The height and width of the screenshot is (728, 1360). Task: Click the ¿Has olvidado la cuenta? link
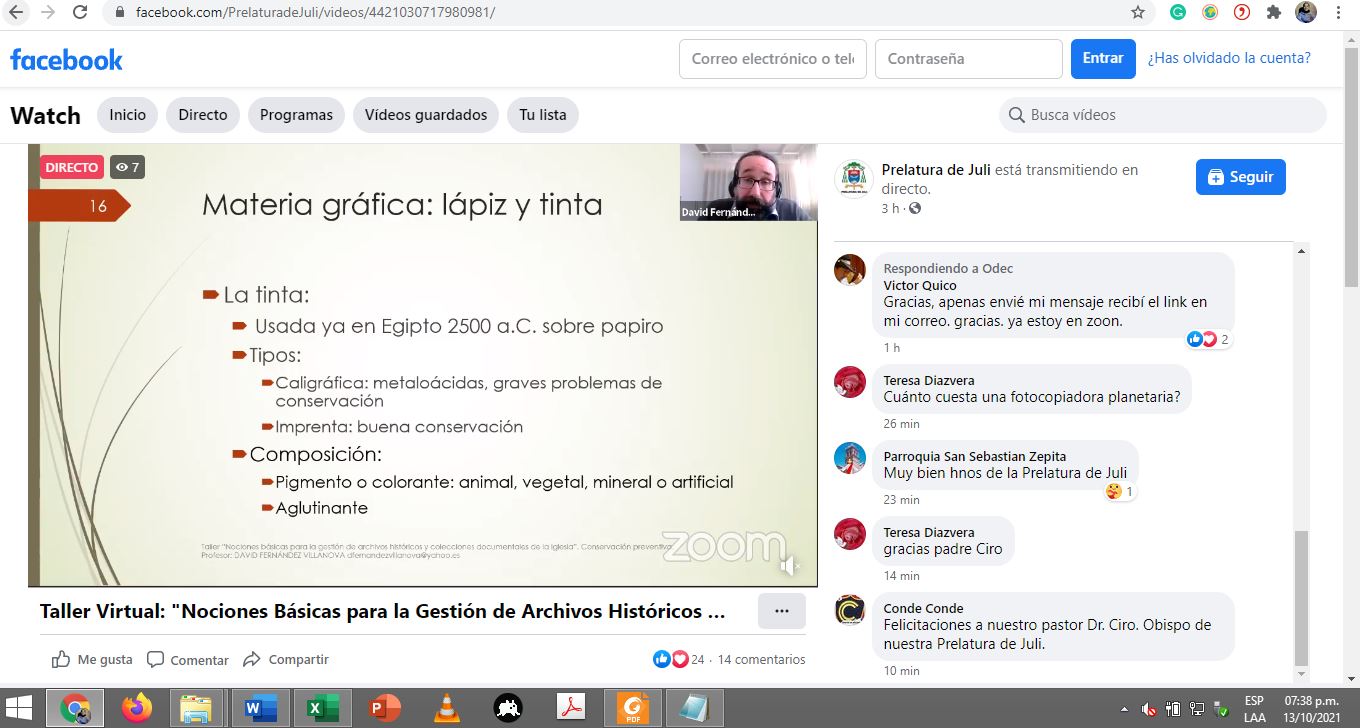(1229, 58)
